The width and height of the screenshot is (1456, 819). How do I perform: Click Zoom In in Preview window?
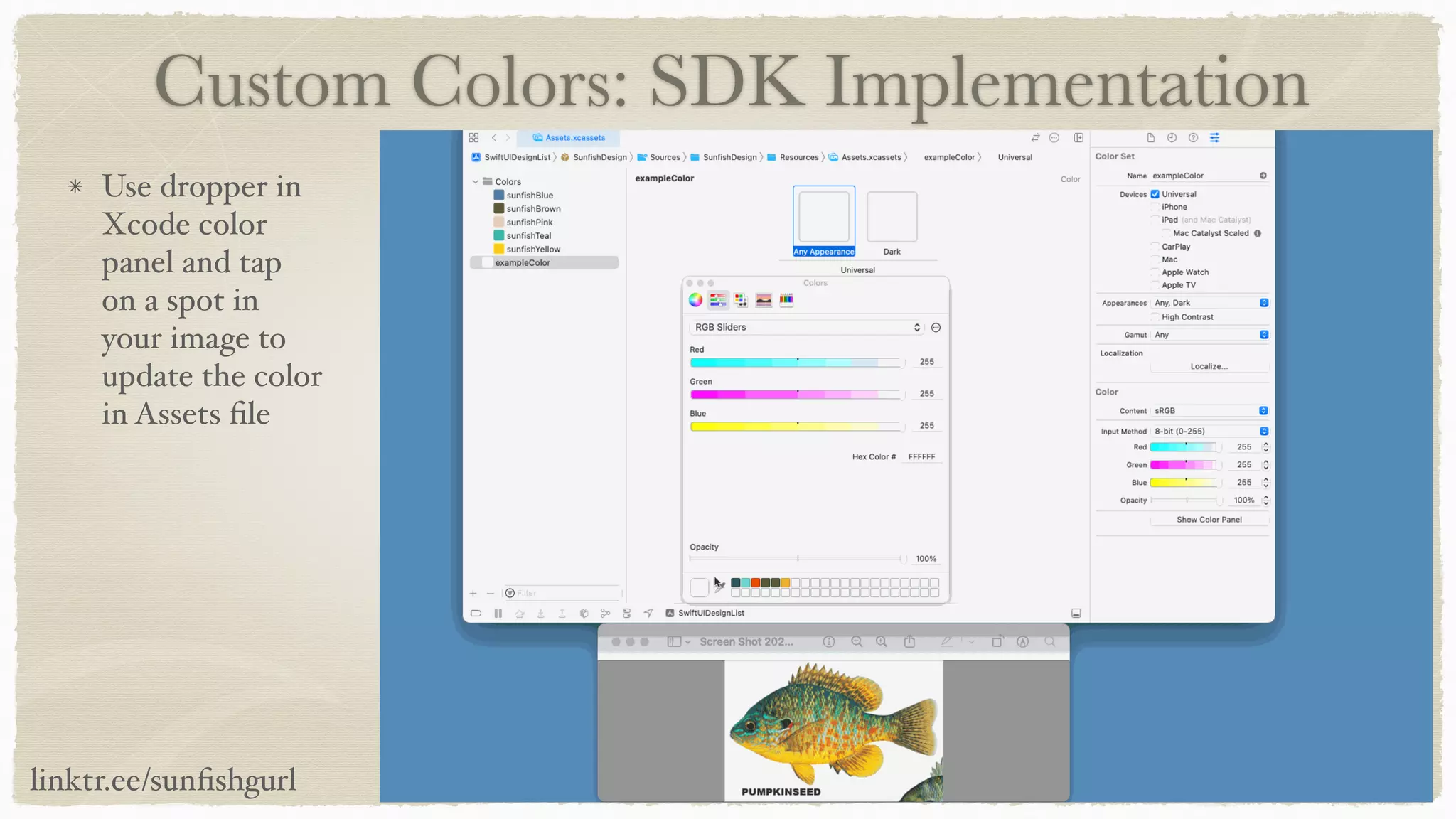(x=882, y=641)
